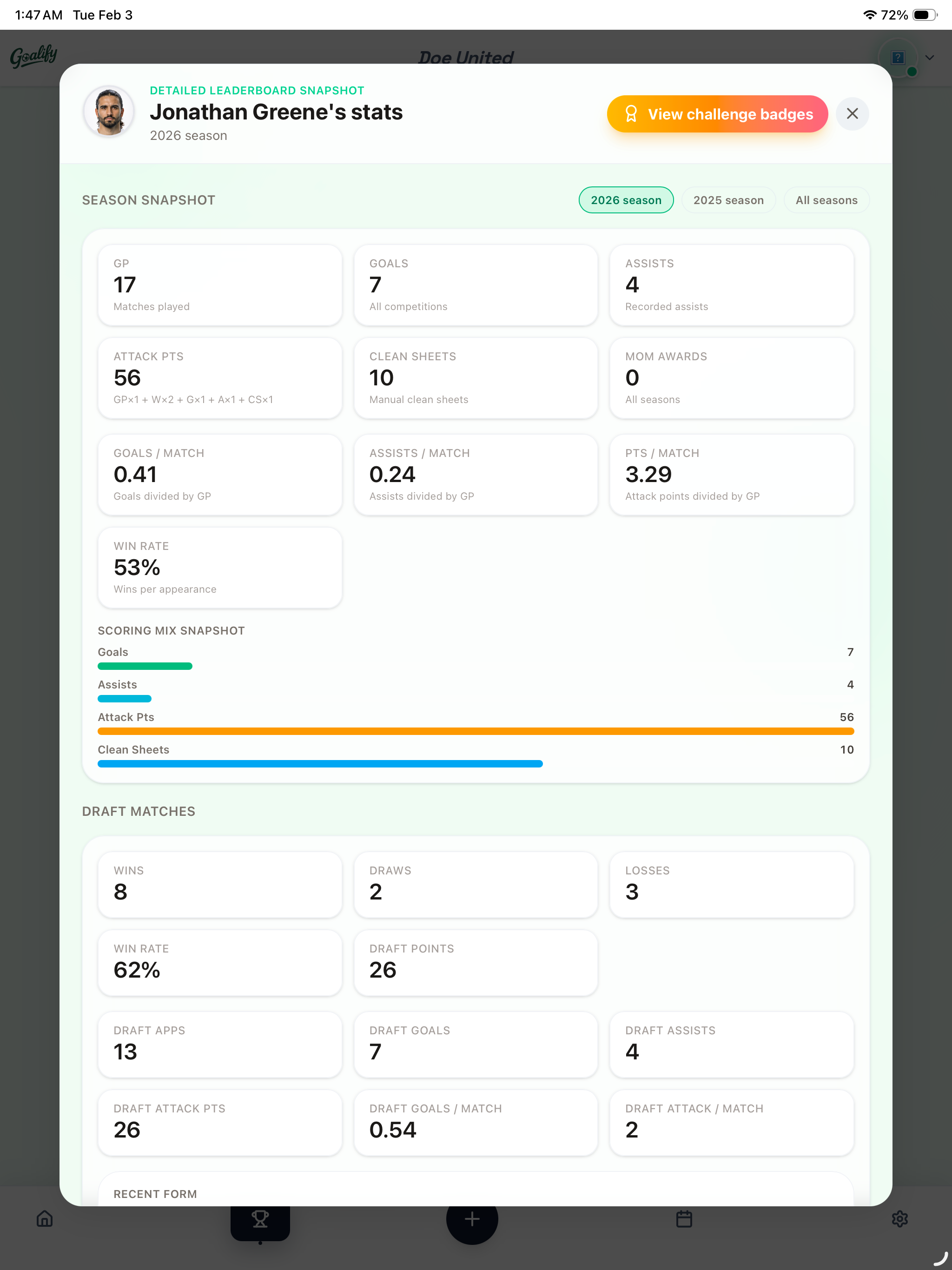The height and width of the screenshot is (1270, 952).
Task: Tap the plus add button
Action: tap(472, 1218)
